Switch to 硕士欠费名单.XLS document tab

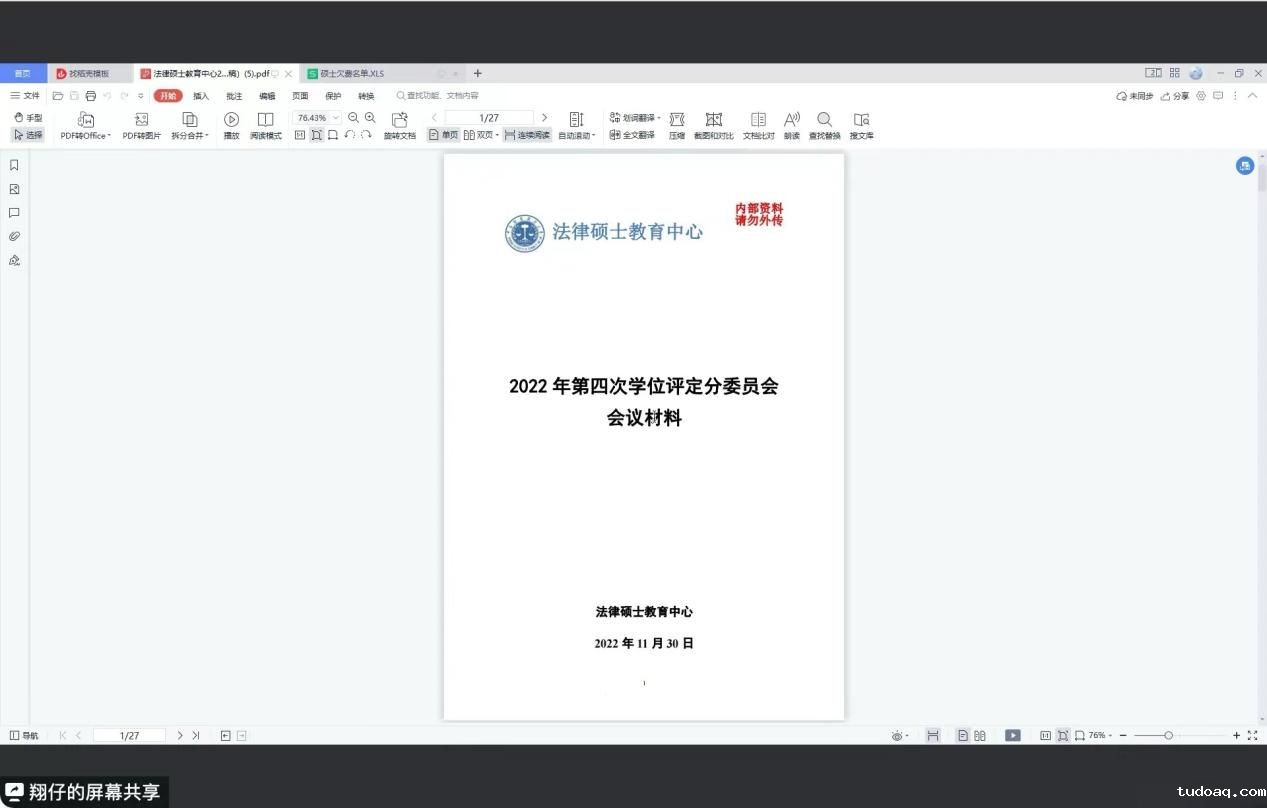click(351, 74)
